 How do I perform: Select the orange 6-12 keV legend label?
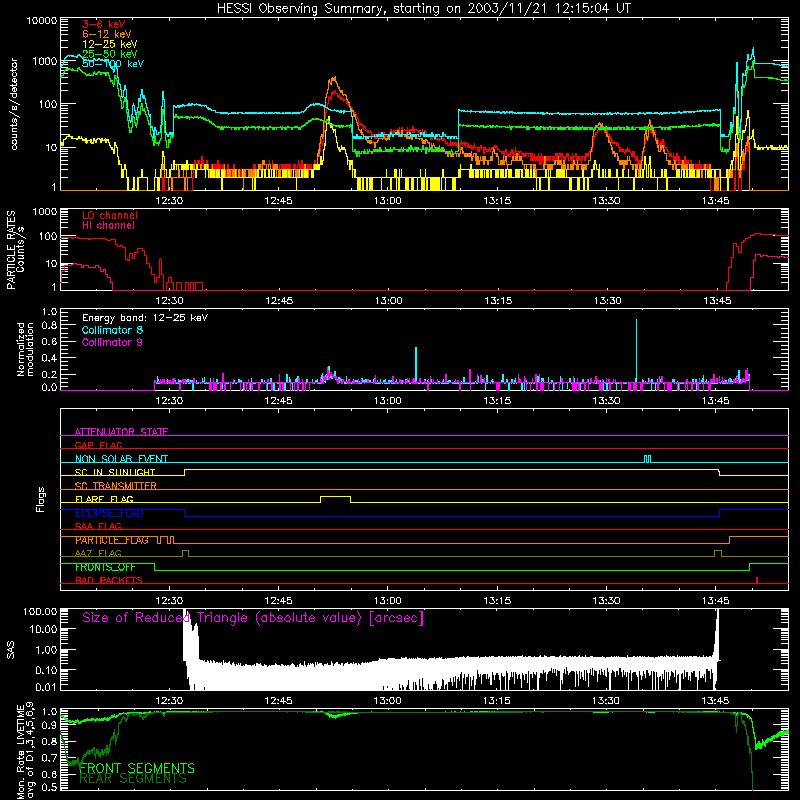[x=107, y=34]
